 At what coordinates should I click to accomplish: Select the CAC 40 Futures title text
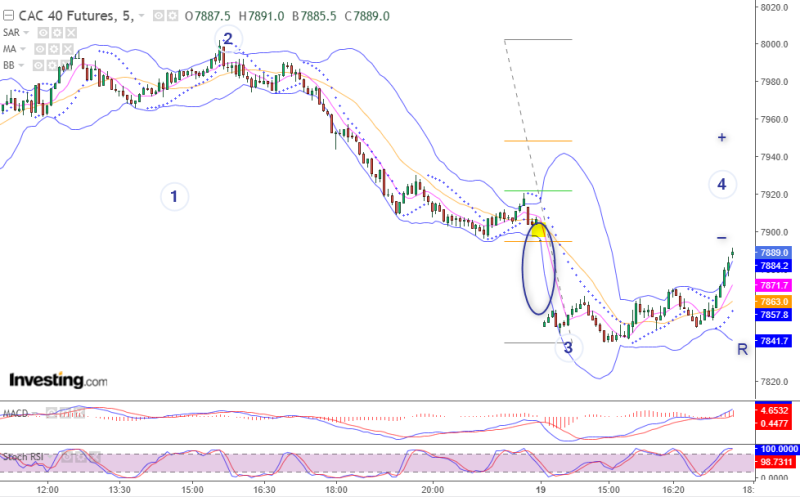[68, 16]
